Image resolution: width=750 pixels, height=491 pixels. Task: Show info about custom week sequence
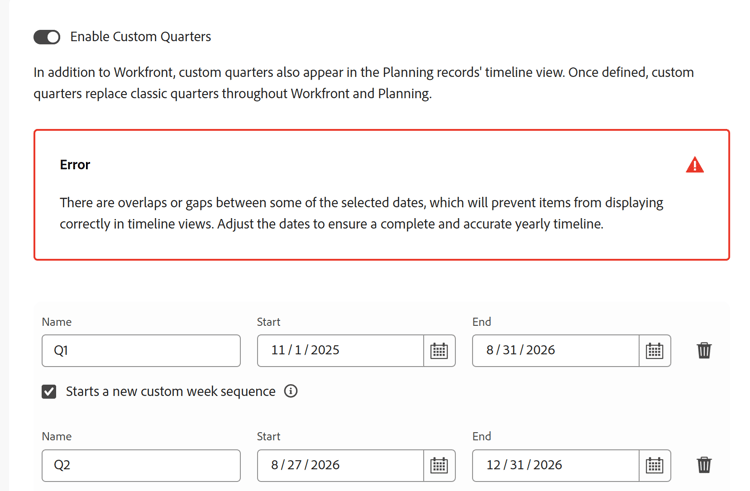[291, 391]
